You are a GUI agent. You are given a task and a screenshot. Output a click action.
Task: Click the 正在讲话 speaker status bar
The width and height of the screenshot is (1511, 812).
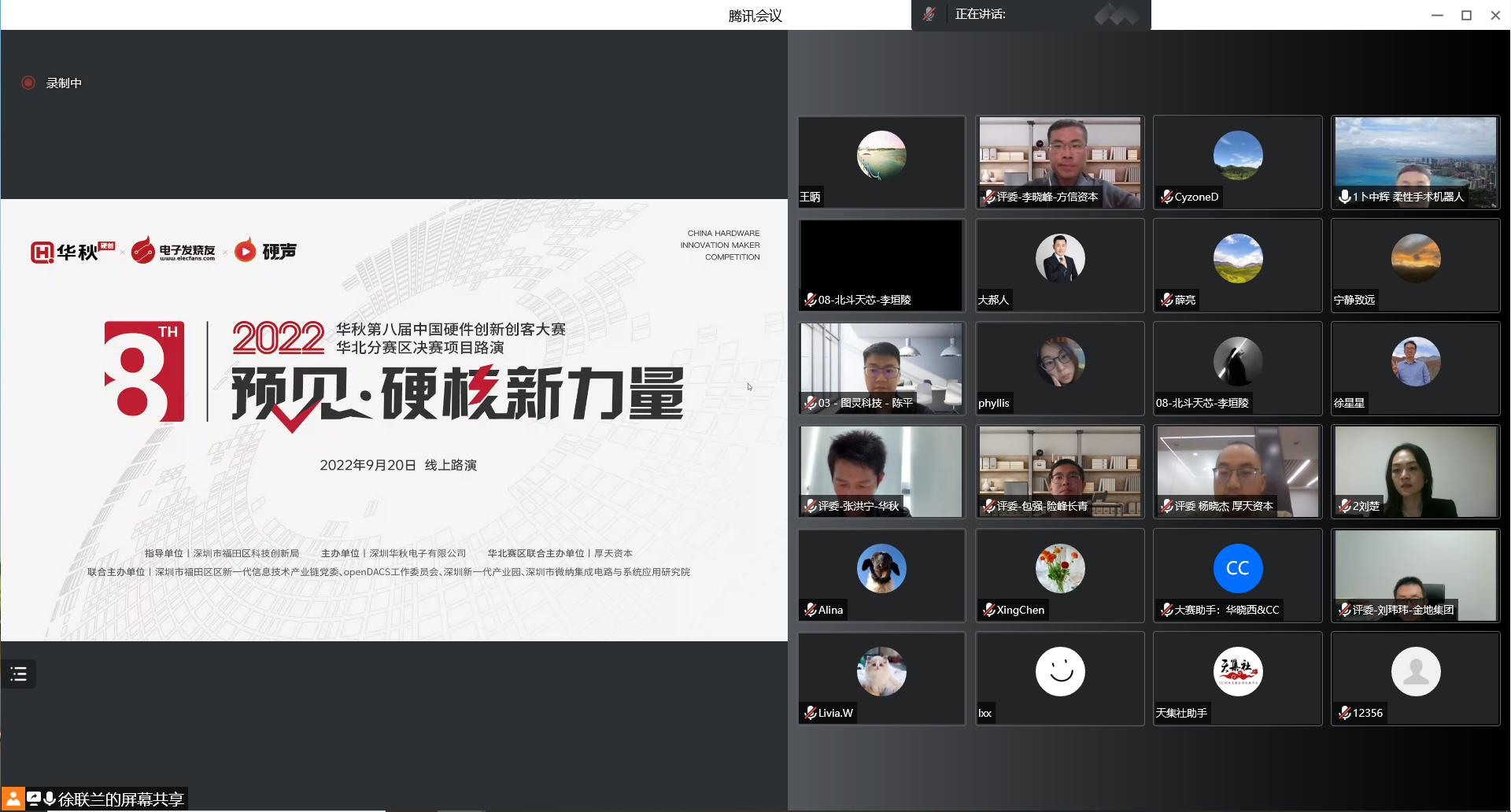(x=1031, y=14)
